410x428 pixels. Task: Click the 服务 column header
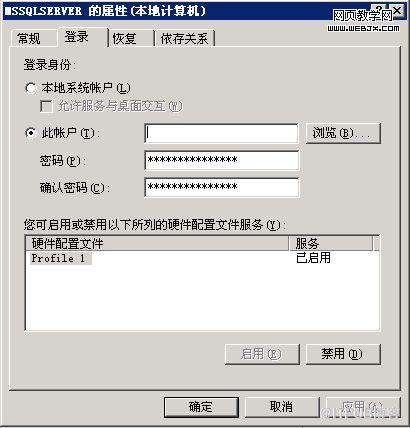coord(331,243)
